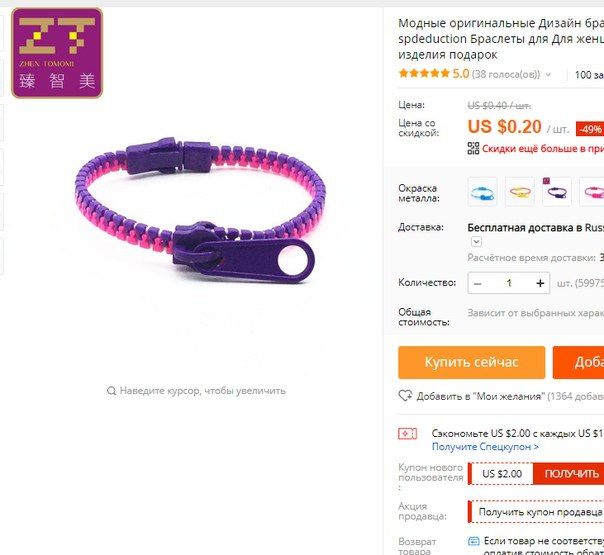Click the red coupon ticket icon
Image resolution: width=604 pixels, height=555 pixels.
[x=407, y=434]
